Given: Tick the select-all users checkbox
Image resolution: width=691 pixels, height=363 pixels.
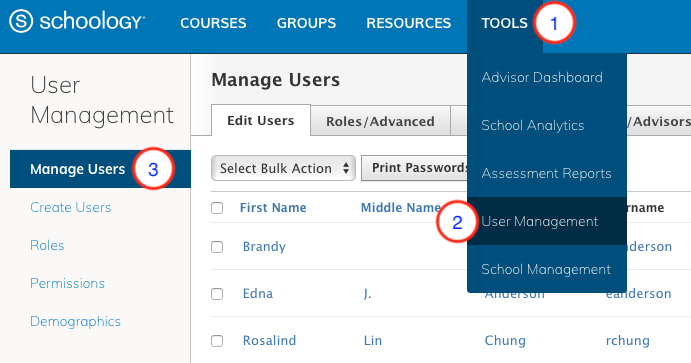Looking at the screenshot, I should [217, 207].
